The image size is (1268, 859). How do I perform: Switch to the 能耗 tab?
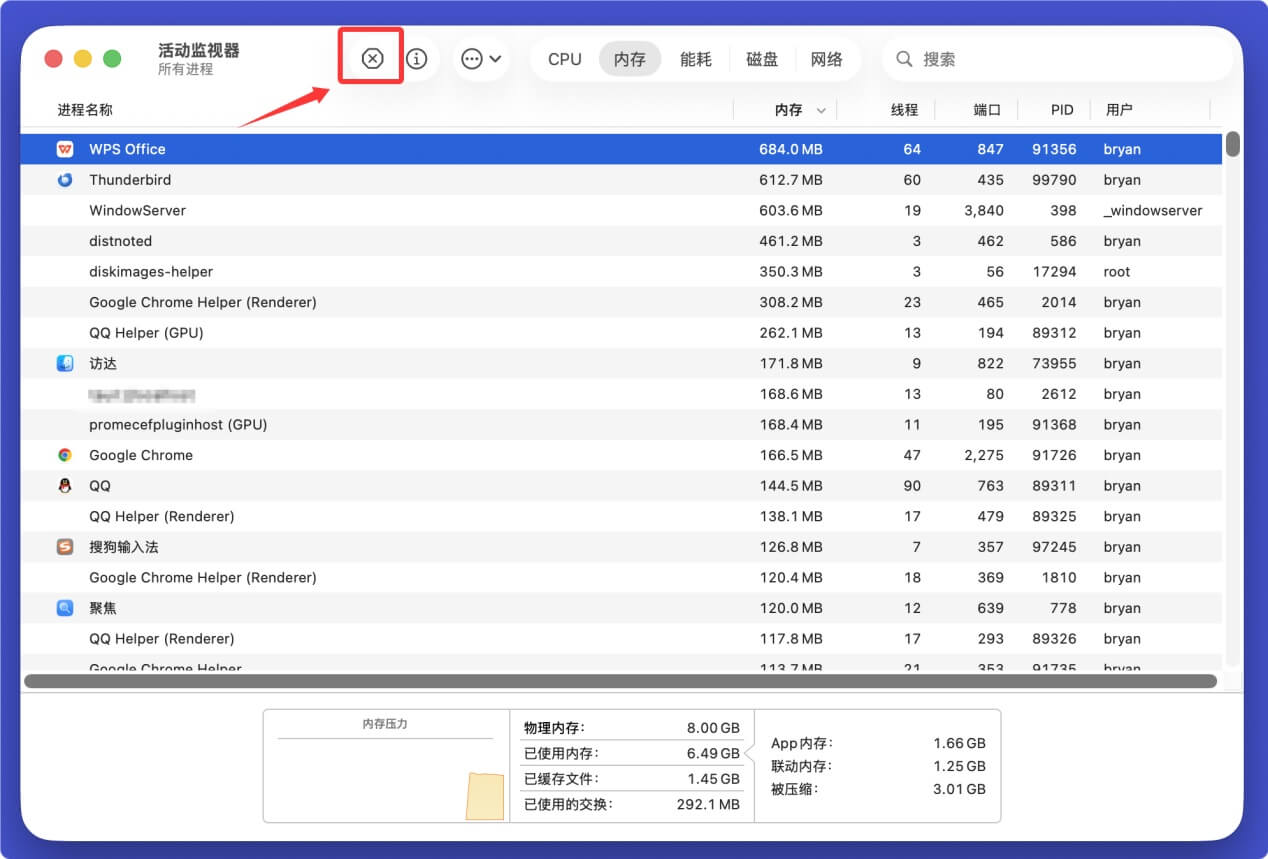pyautogui.click(x=696, y=59)
